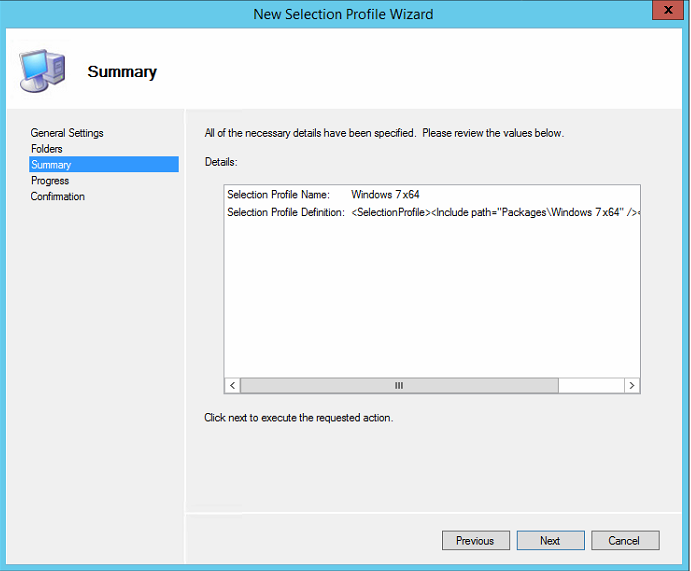Open the Progress step in sidebar
The height and width of the screenshot is (571, 691).
click(x=50, y=181)
